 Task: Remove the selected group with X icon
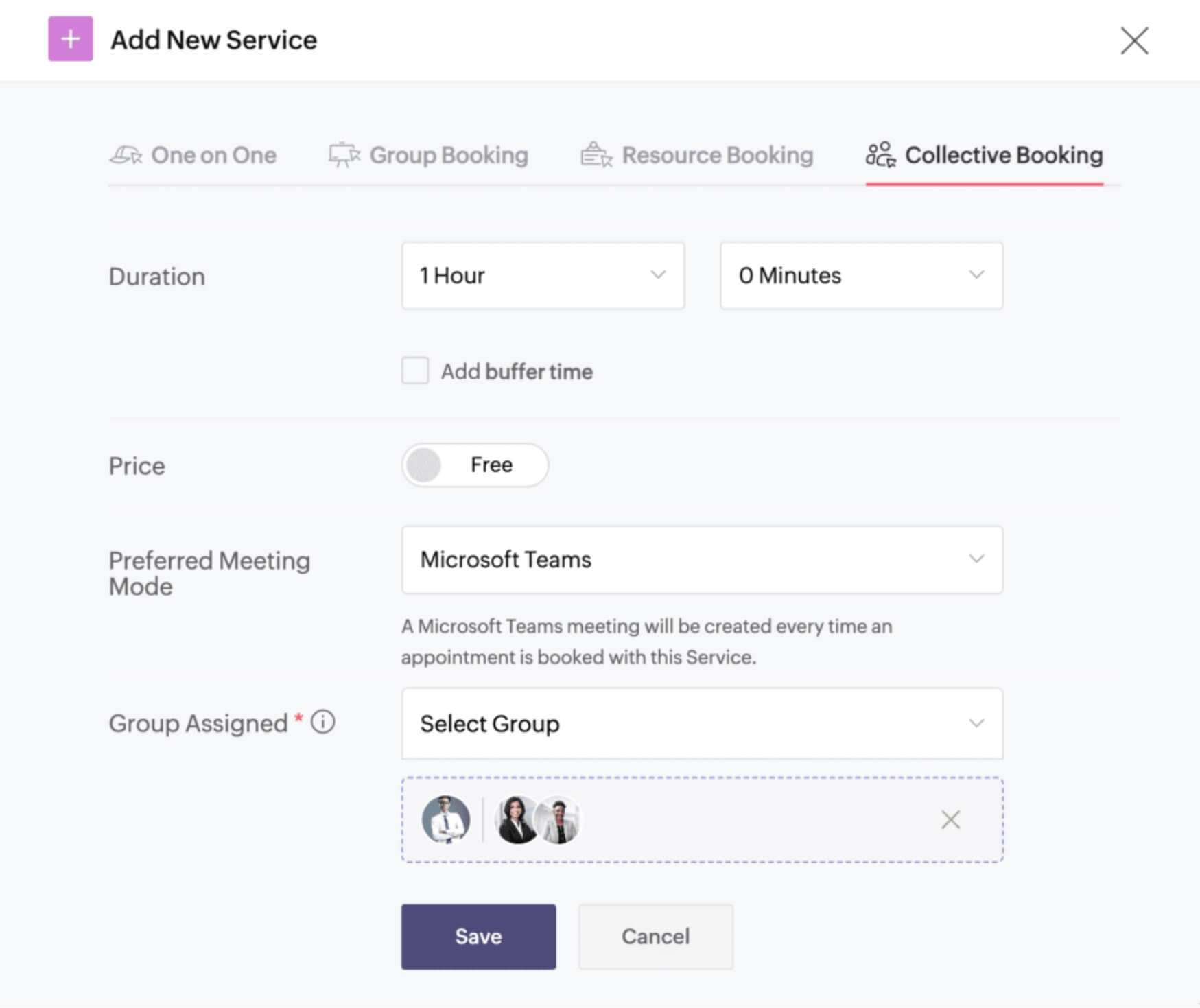pos(950,819)
